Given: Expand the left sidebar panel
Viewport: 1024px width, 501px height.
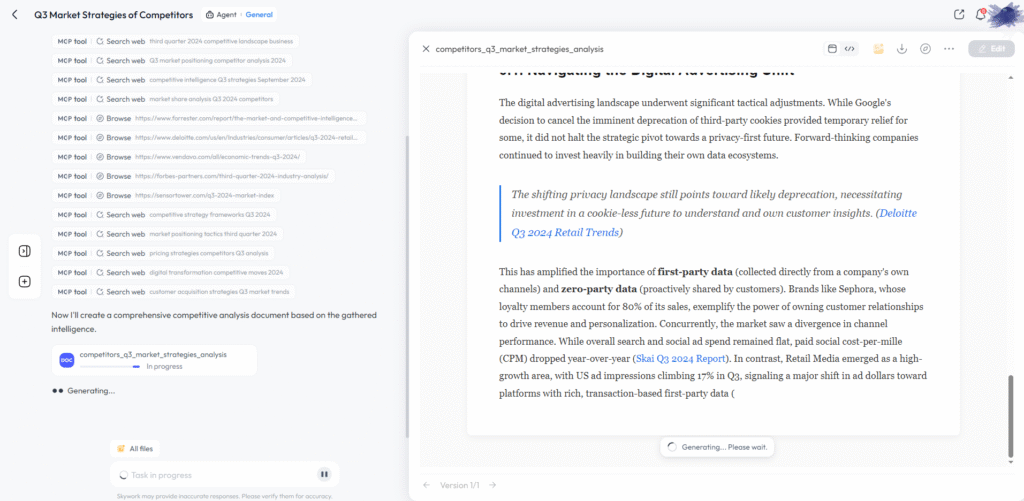Looking at the screenshot, I should pos(25,251).
